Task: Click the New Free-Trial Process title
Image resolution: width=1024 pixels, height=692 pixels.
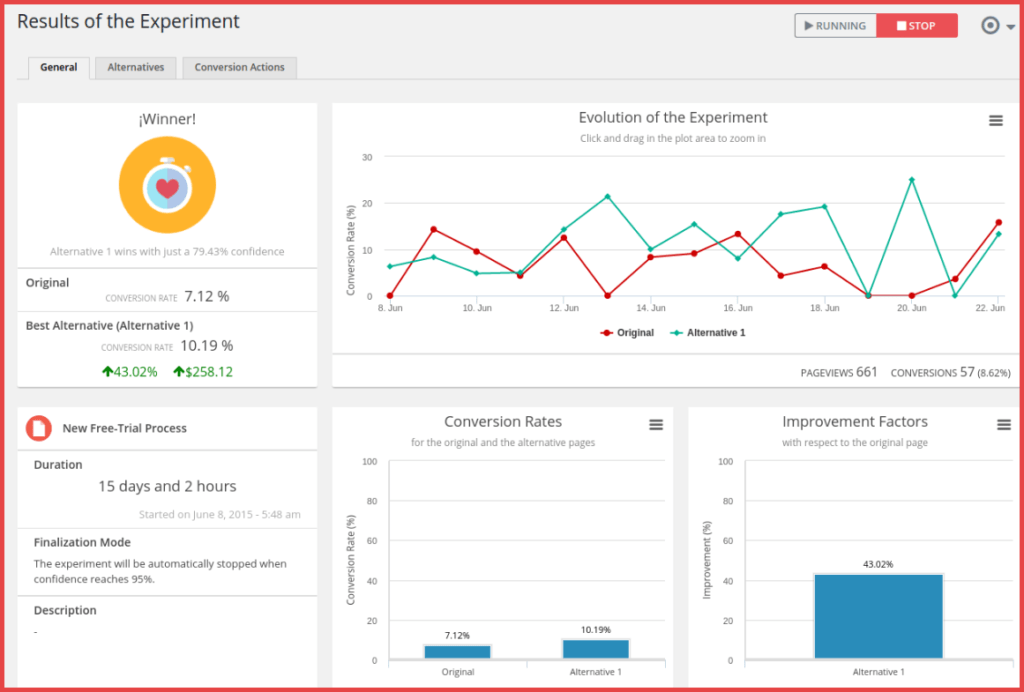Action: [125, 428]
